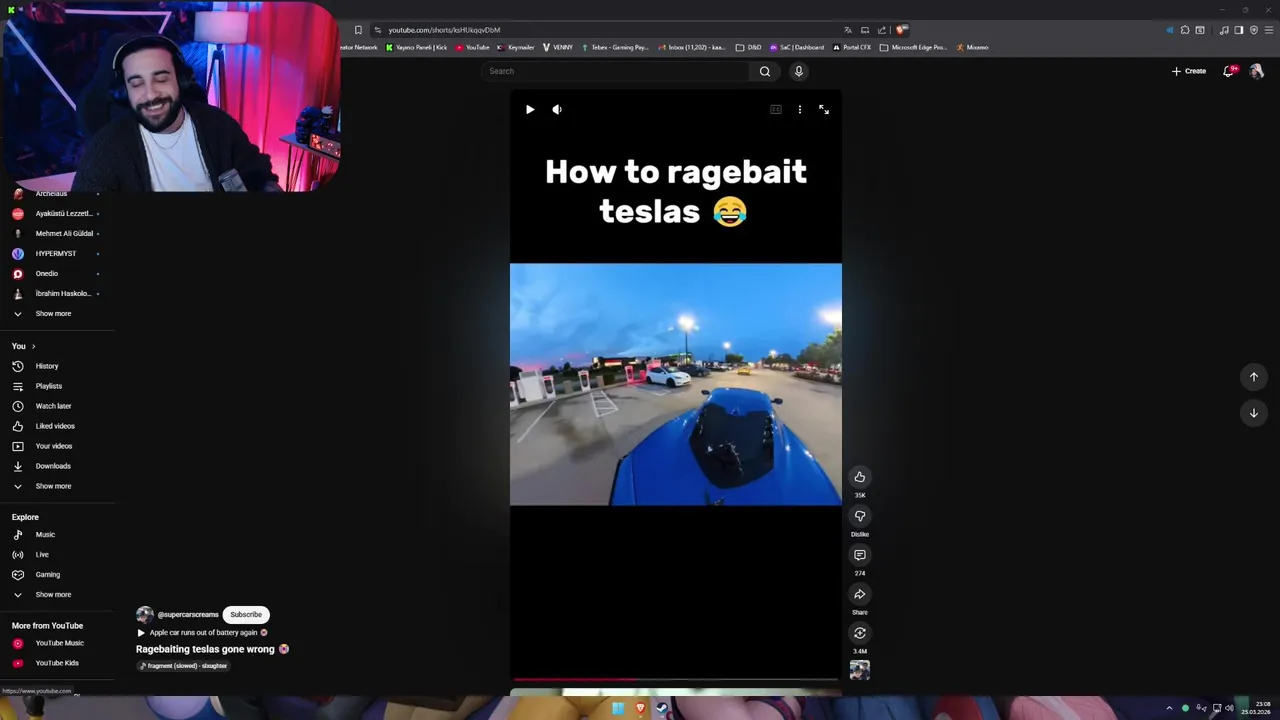The image size is (1280, 720).
Task: Show hidden system tray icons
Action: [x=1169, y=708]
